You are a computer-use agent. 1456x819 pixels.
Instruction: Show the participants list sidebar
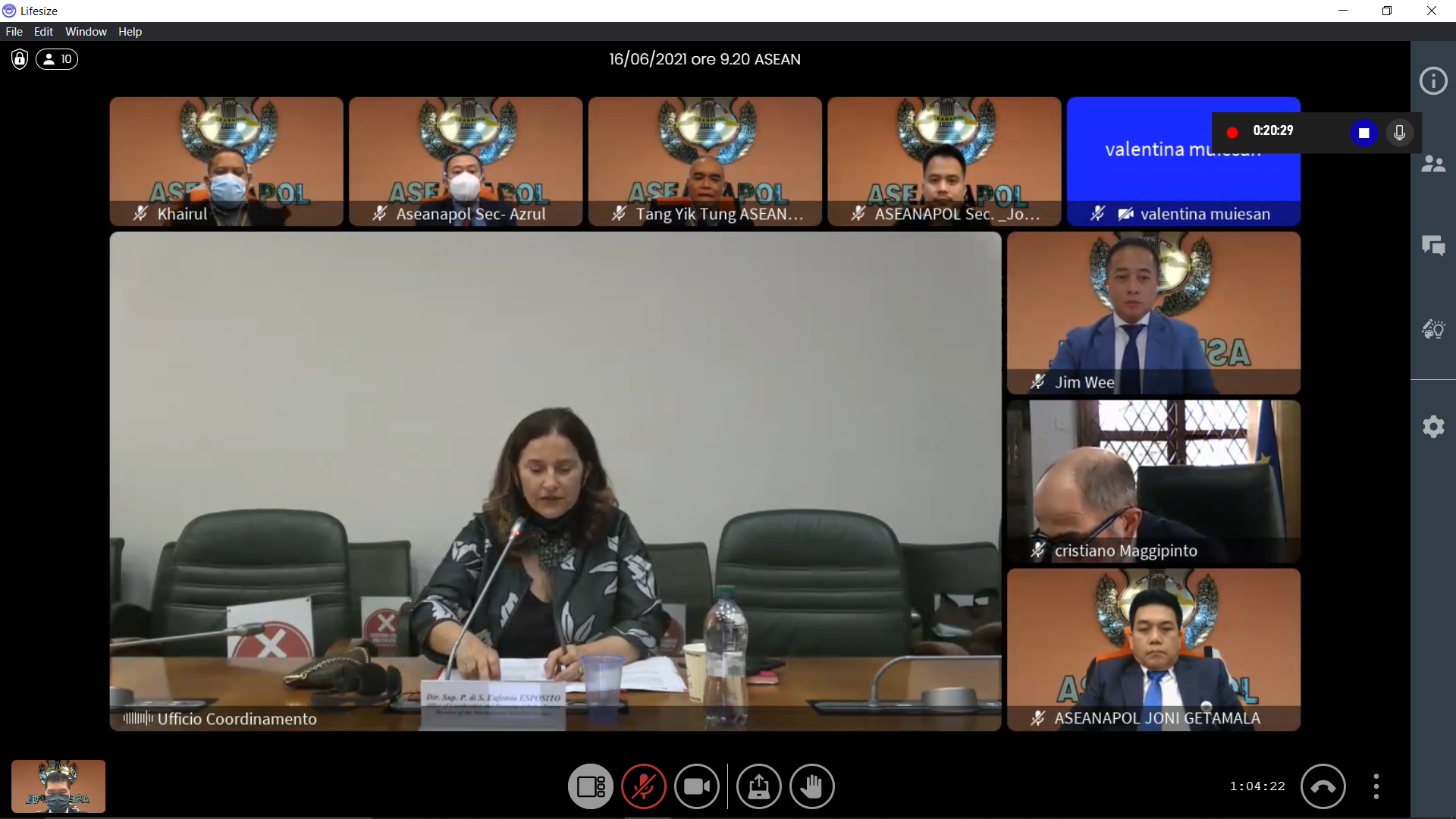(1432, 164)
